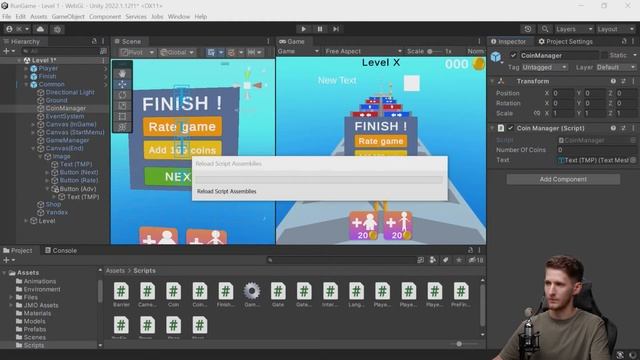Click the Play button in the toolbar
The image size is (640, 360).
(303, 29)
